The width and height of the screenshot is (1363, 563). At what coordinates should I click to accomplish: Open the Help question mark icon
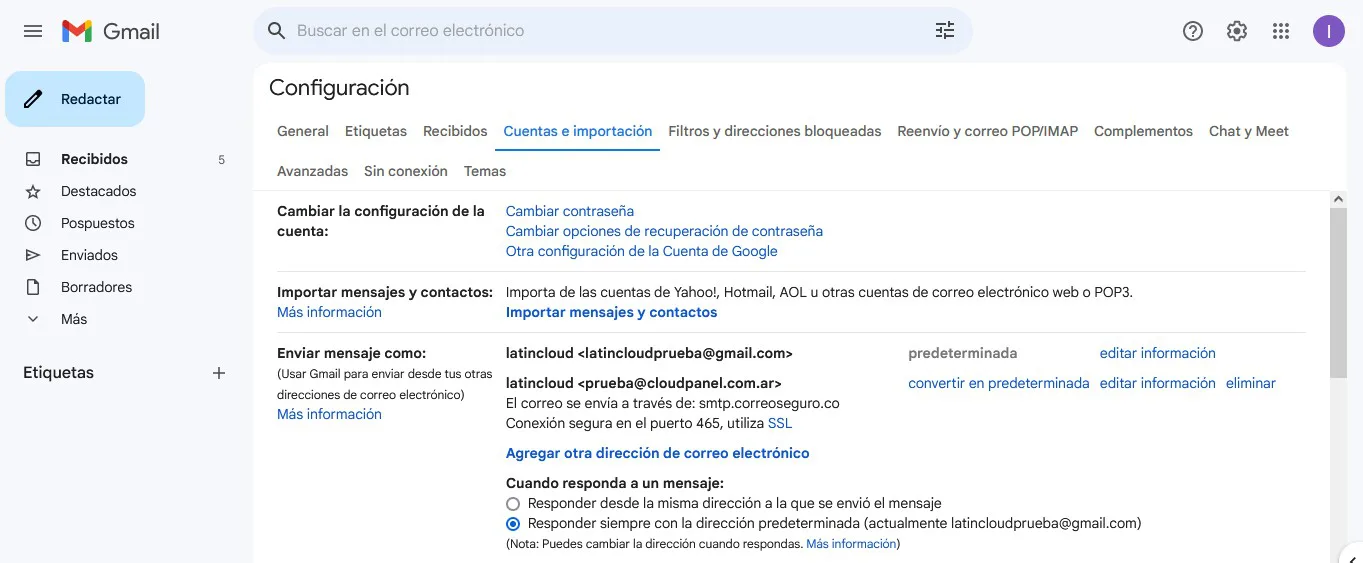pos(1192,31)
